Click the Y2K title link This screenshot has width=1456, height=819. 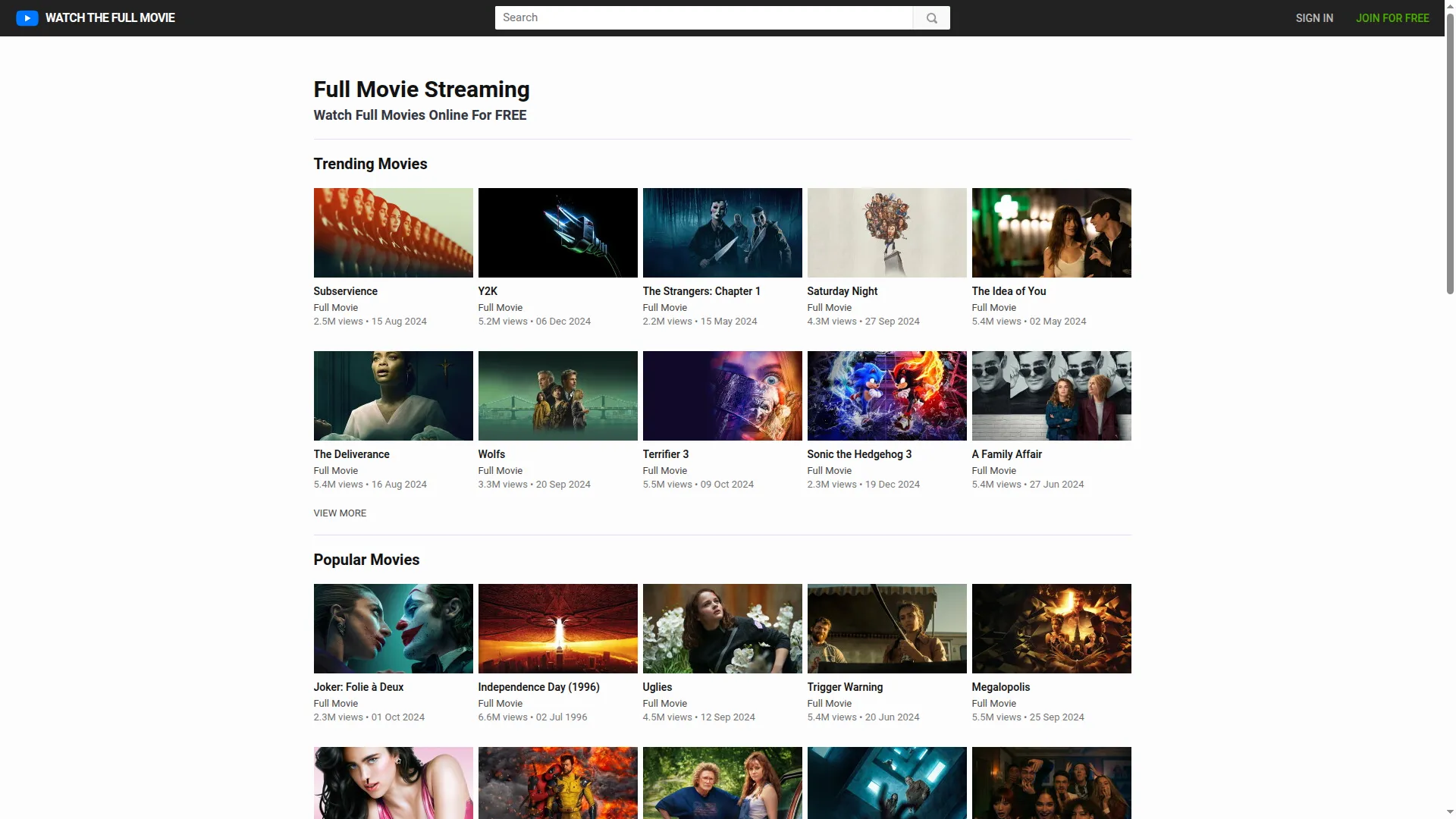click(488, 291)
